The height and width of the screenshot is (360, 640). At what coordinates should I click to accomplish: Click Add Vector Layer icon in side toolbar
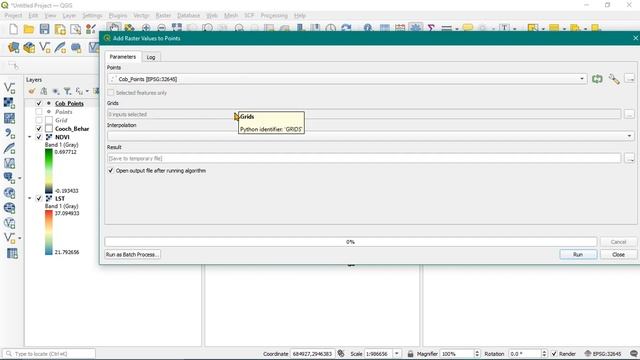(9, 88)
